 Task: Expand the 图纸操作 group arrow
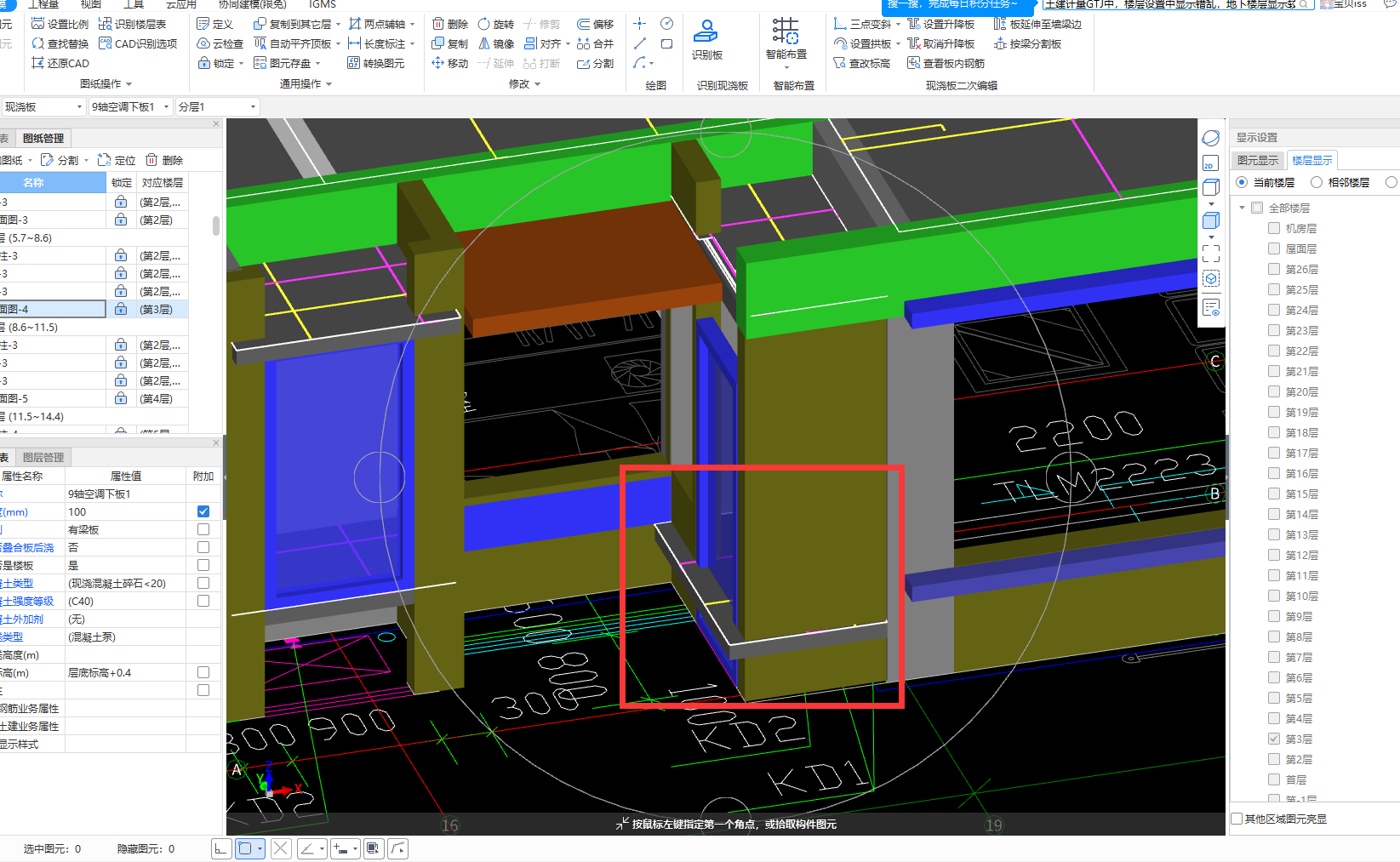point(129,83)
